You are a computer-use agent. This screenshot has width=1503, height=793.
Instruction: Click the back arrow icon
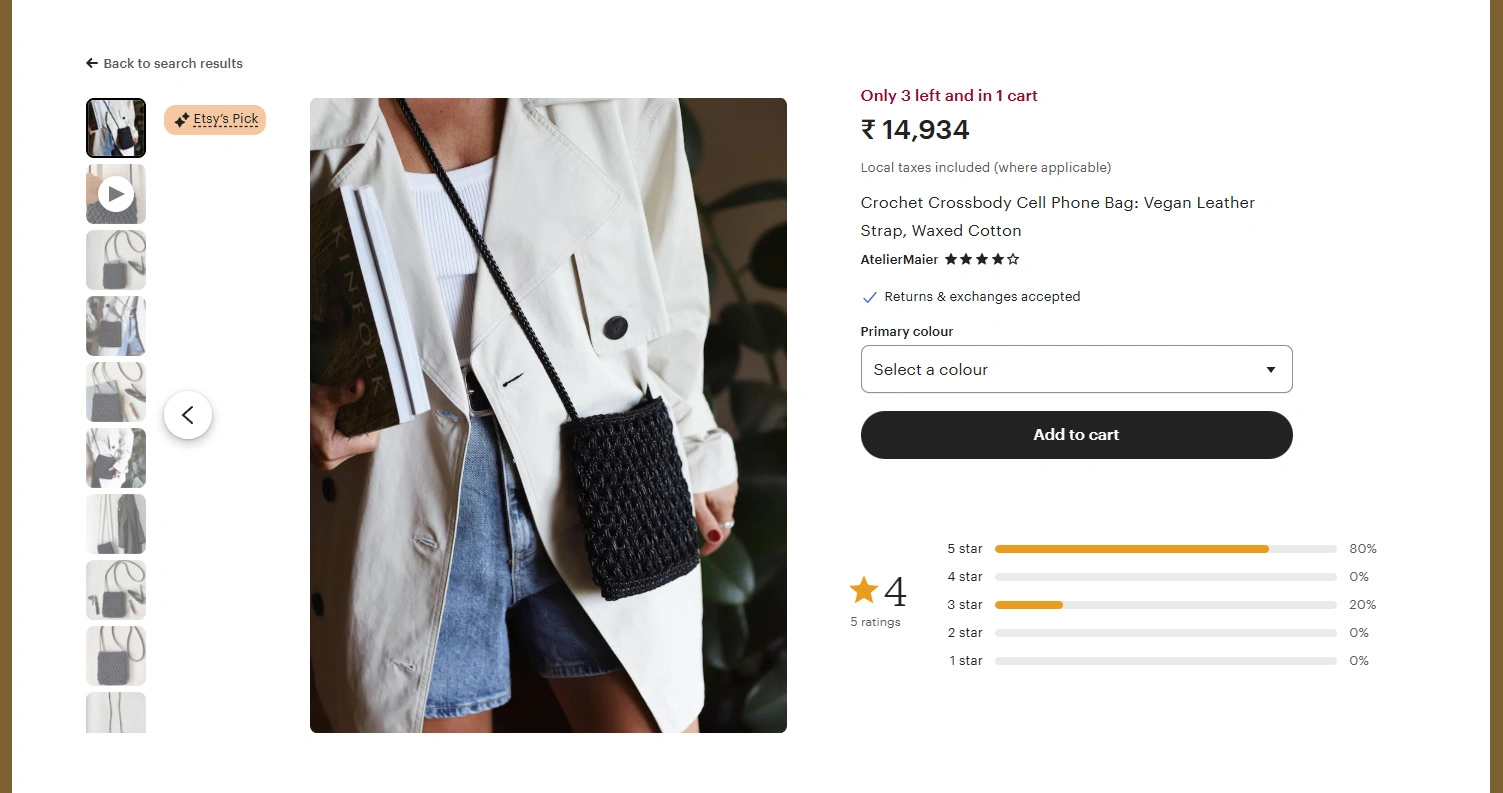(x=92, y=63)
